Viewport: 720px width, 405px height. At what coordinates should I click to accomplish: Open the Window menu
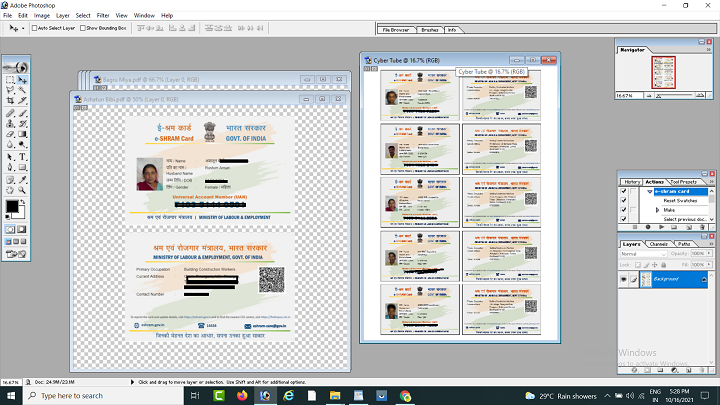pos(144,16)
